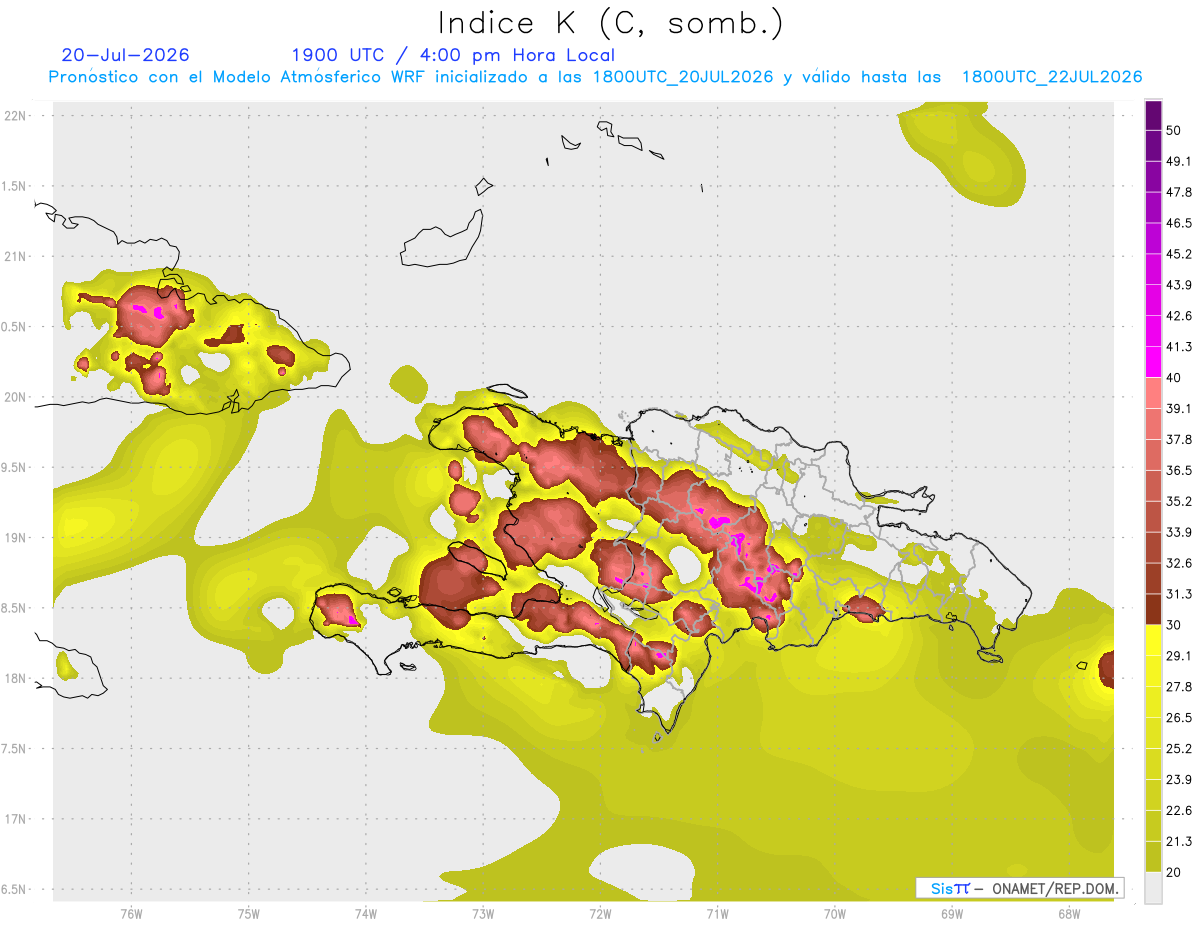Click the '30' colorbar value label

click(x=1174, y=625)
